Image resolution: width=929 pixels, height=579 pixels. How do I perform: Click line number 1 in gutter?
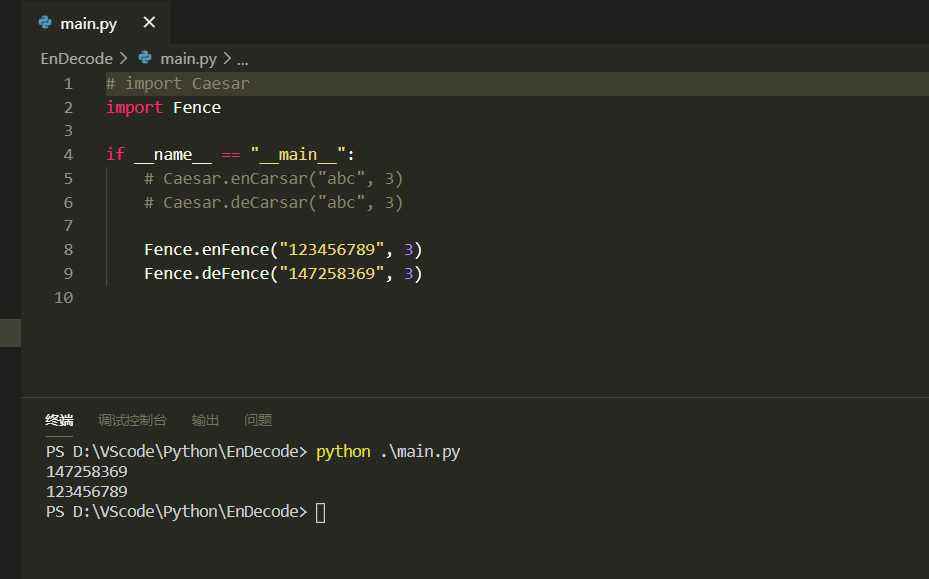pos(68,84)
